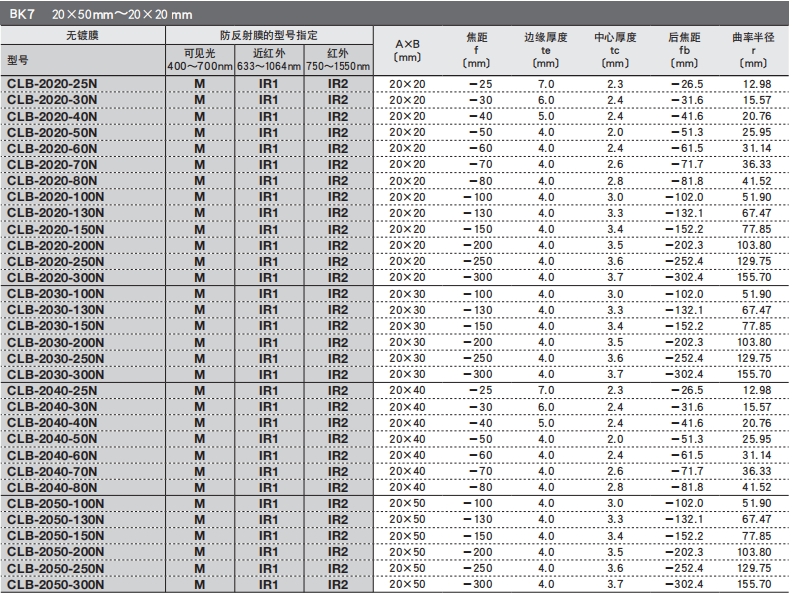Click the 红外 750~1550nm column header
The width and height of the screenshot is (792, 594).
[x=338, y=59]
